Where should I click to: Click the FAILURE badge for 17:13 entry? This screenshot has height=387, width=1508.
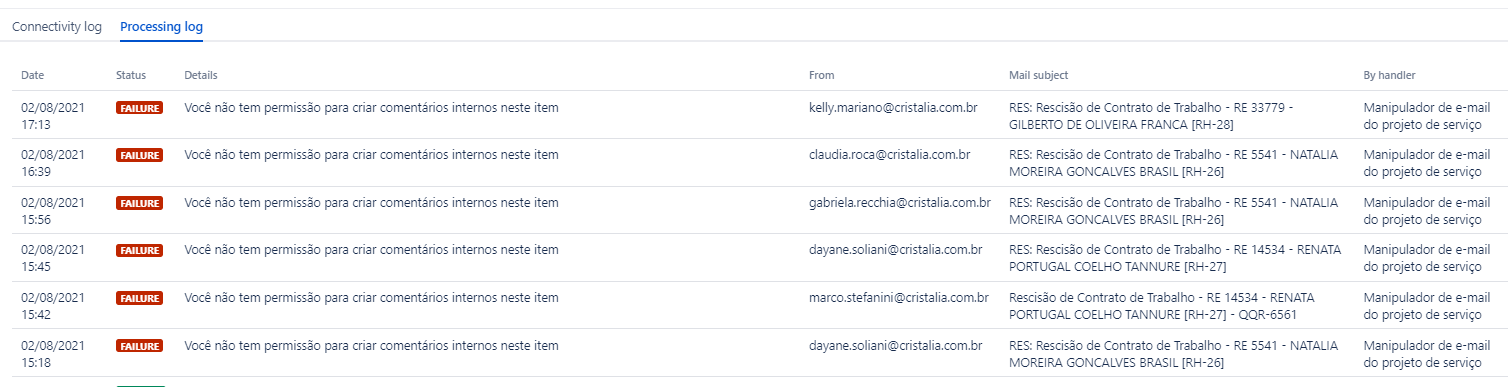pos(139,108)
